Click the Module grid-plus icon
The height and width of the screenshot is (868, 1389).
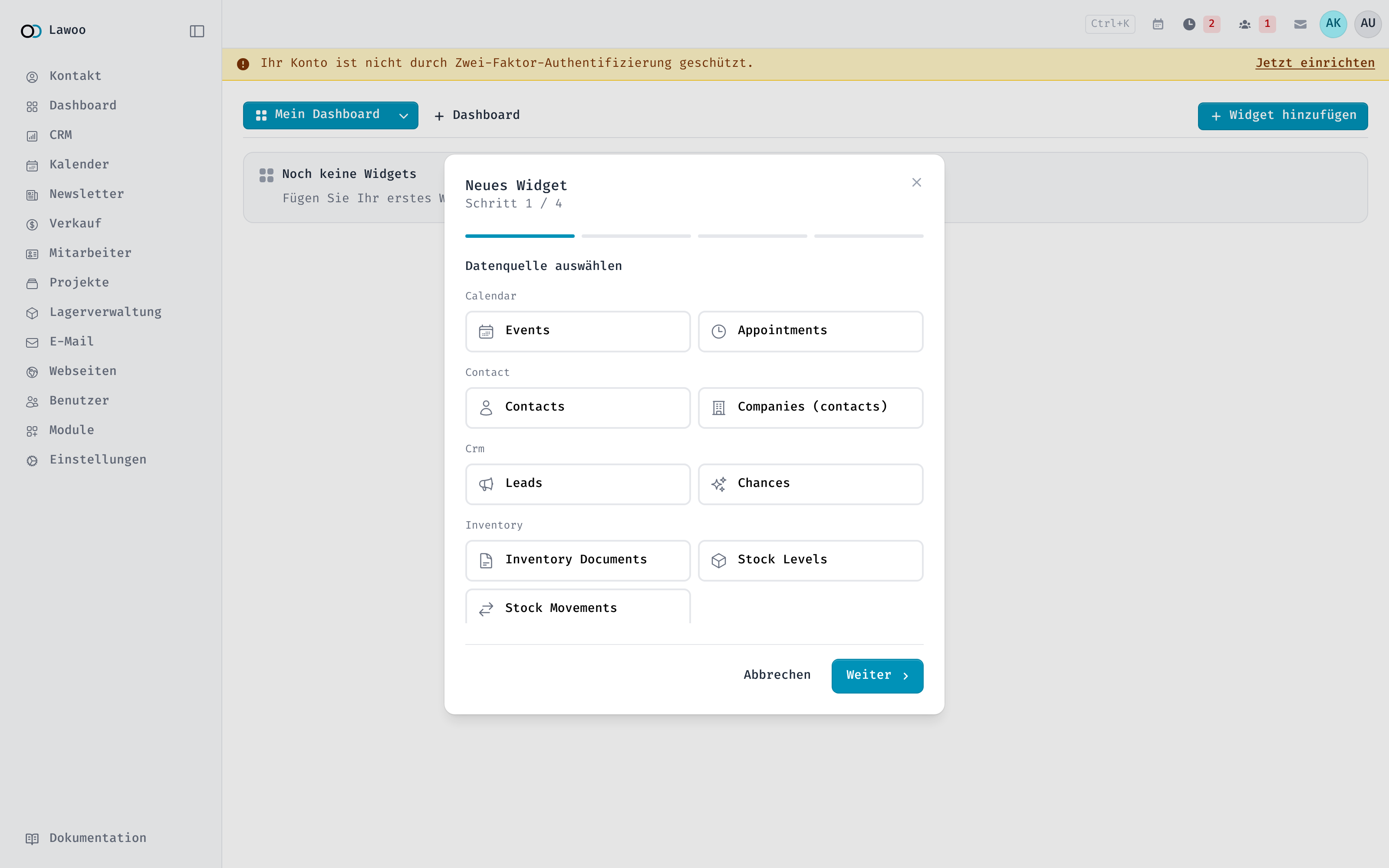32,431
